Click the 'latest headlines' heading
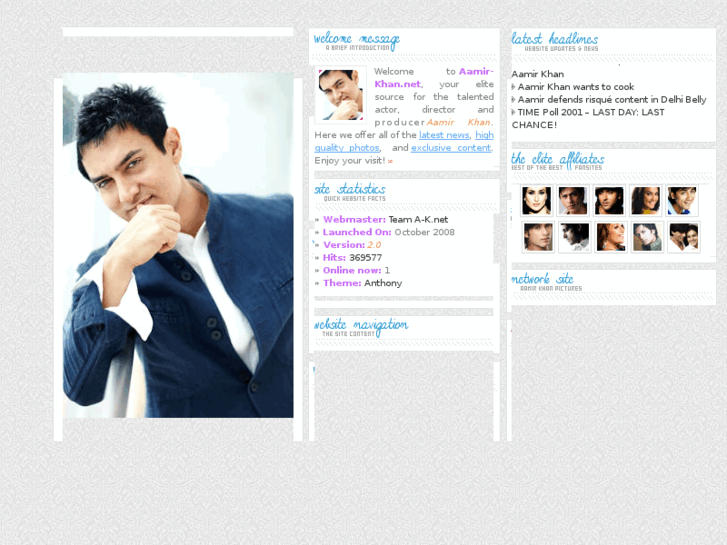The height and width of the screenshot is (545, 727). pos(555,40)
